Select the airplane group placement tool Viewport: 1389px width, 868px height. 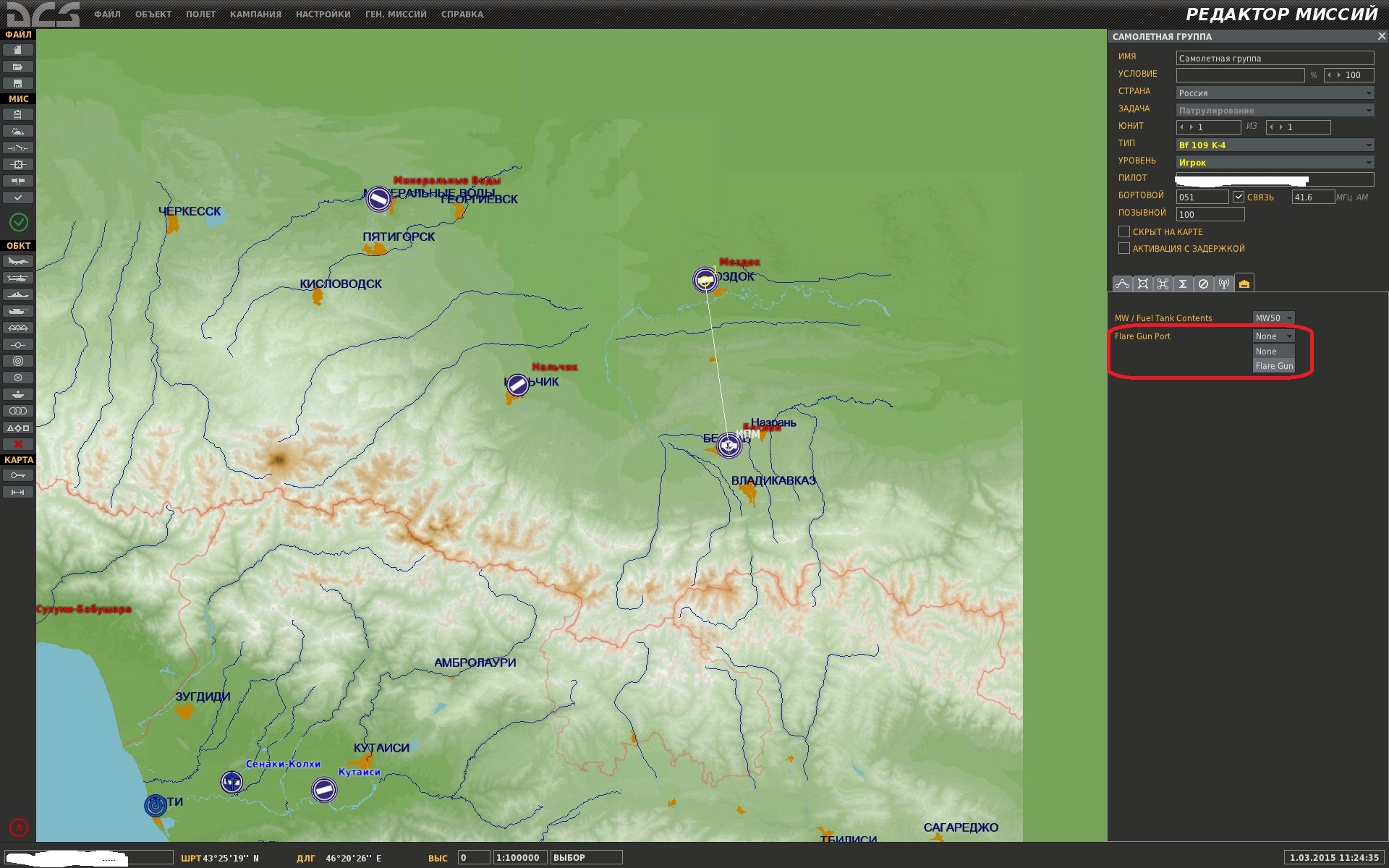pyautogui.click(x=18, y=261)
